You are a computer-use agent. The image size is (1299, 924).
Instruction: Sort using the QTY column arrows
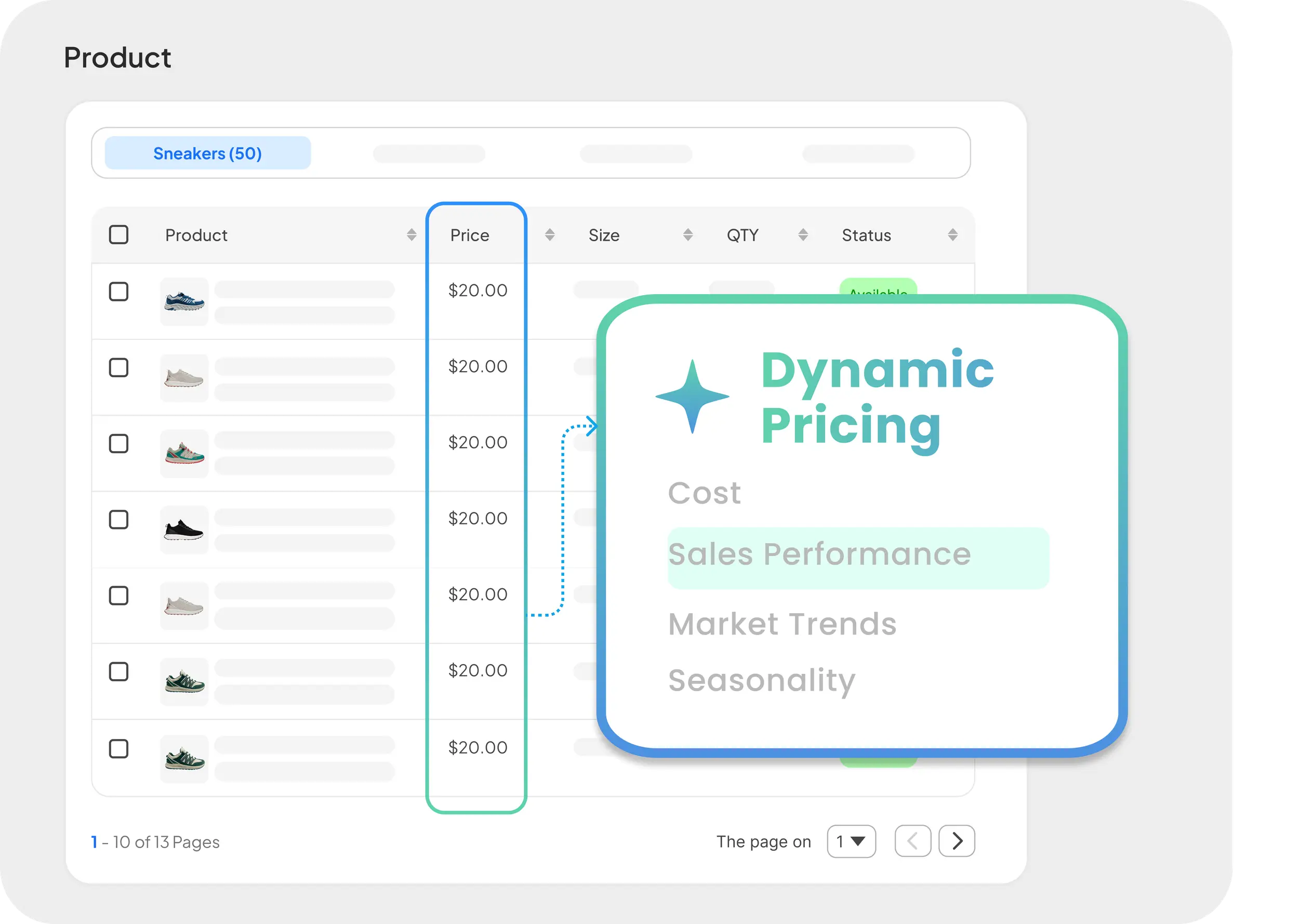802,235
